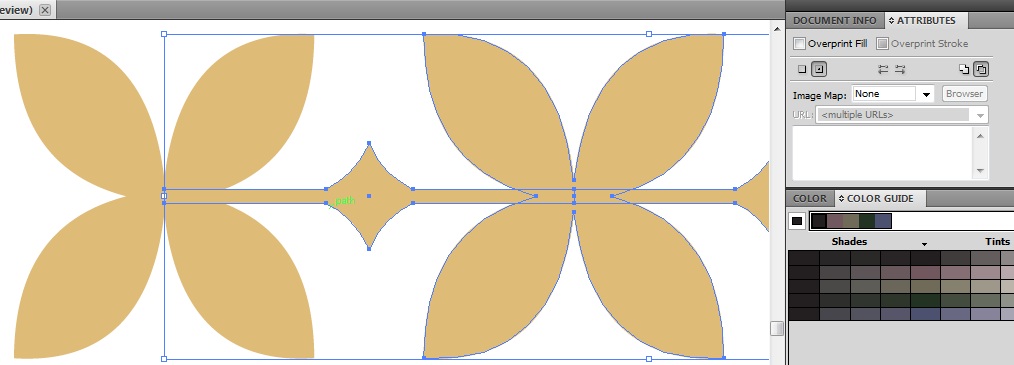The image size is (1014, 365).
Task: Click the Don't Show Center icon
Action: [x=802, y=69]
